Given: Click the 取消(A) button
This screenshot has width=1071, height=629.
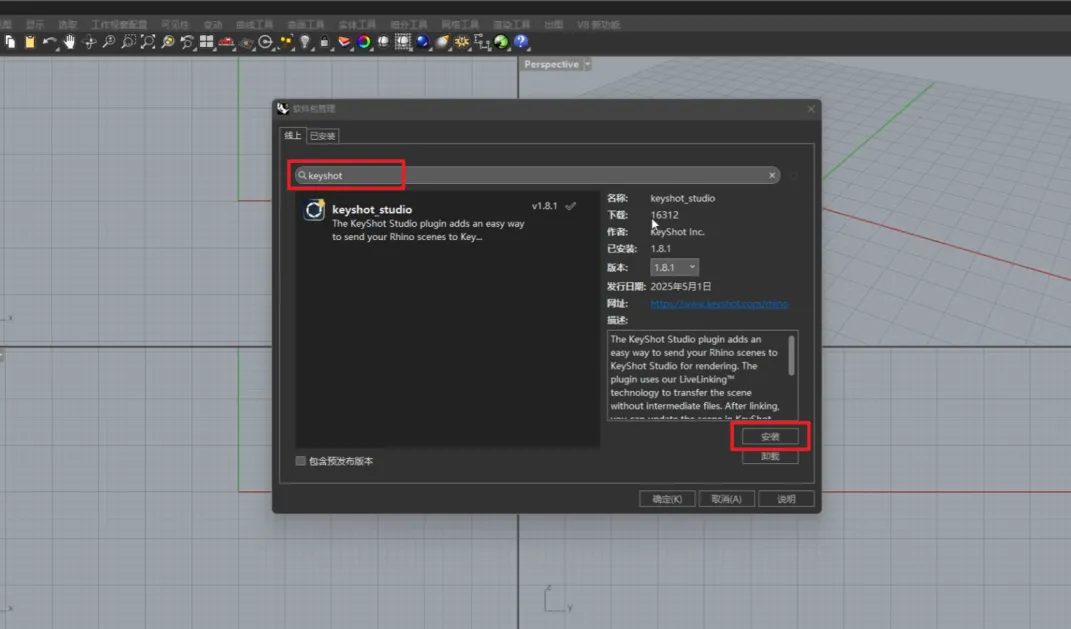Looking at the screenshot, I should [x=726, y=499].
